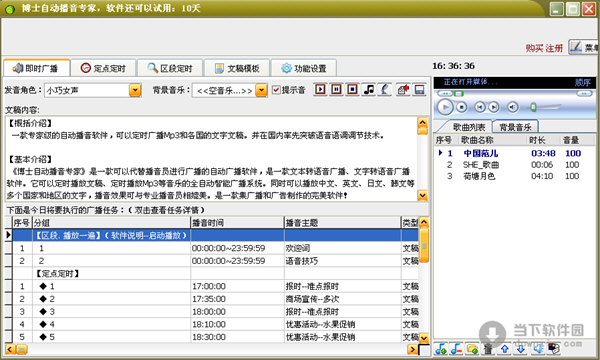Select task row with topic 语音技巧
The height and width of the screenshot is (360, 600).
pyautogui.click(x=216, y=261)
